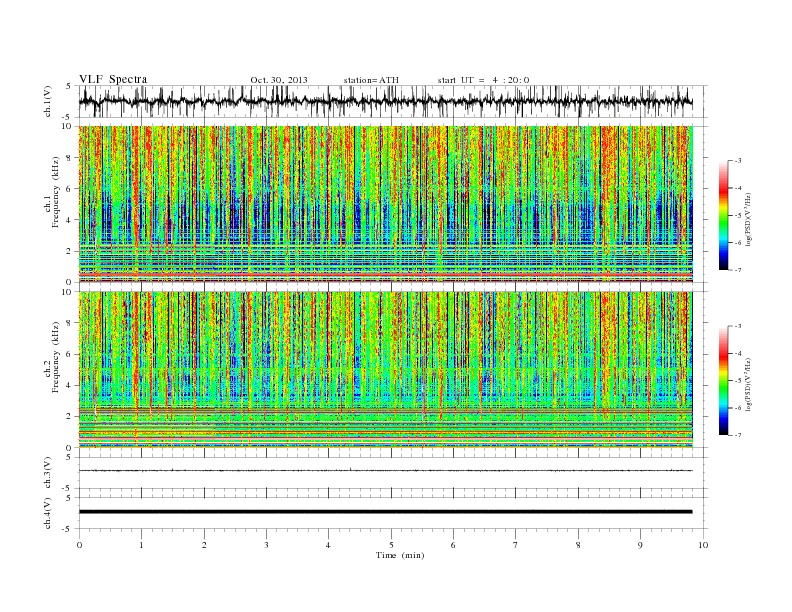792x612 pixels.
Task: Click inside the ch.1 voltage waveform panel
Action: (393, 101)
